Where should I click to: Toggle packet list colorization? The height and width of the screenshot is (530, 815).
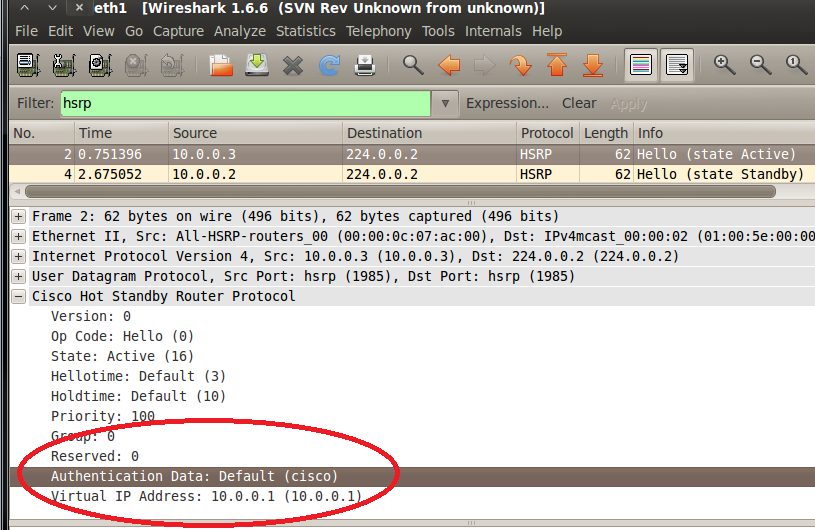tap(641, 65)
